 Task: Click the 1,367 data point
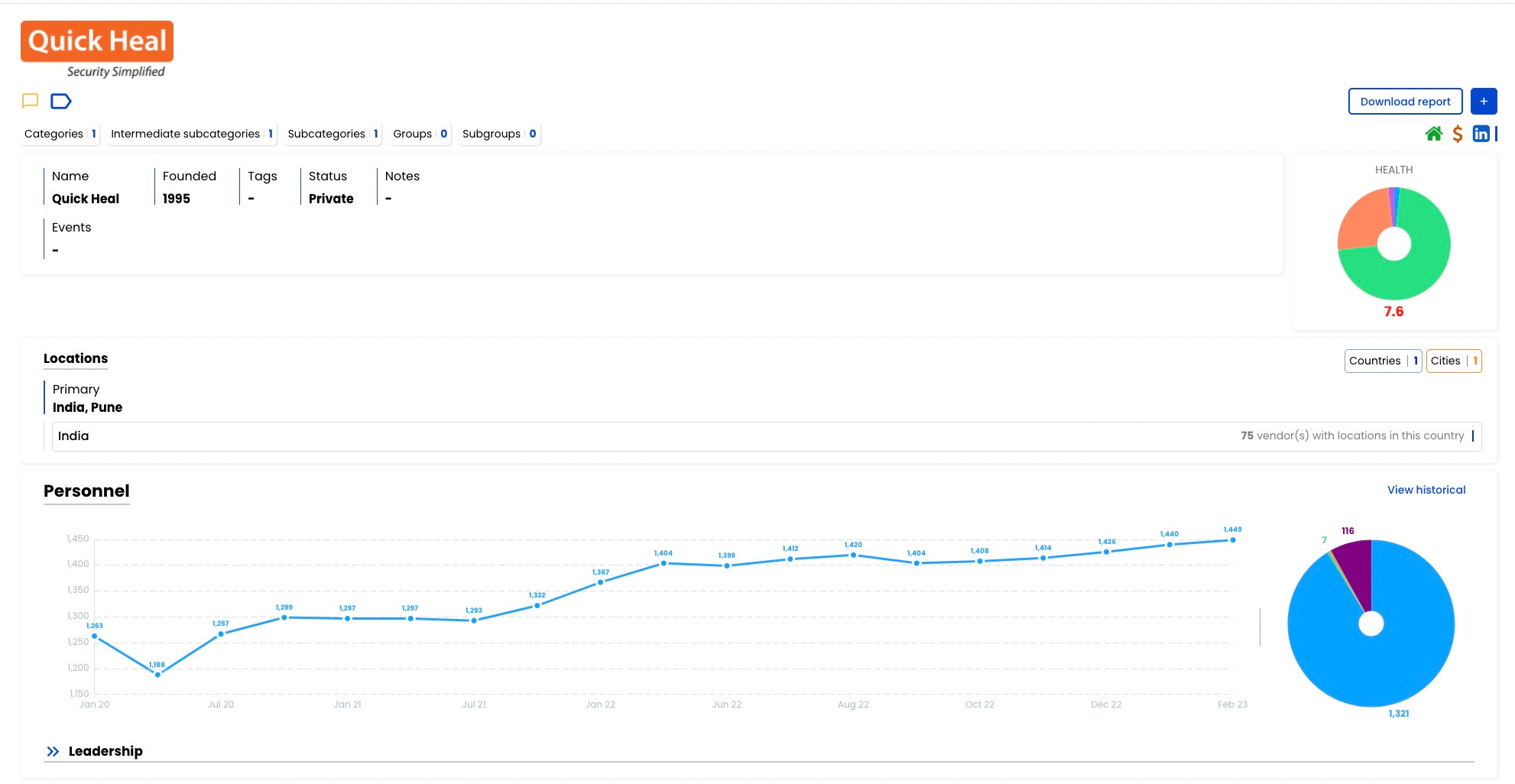pos(600,582)
